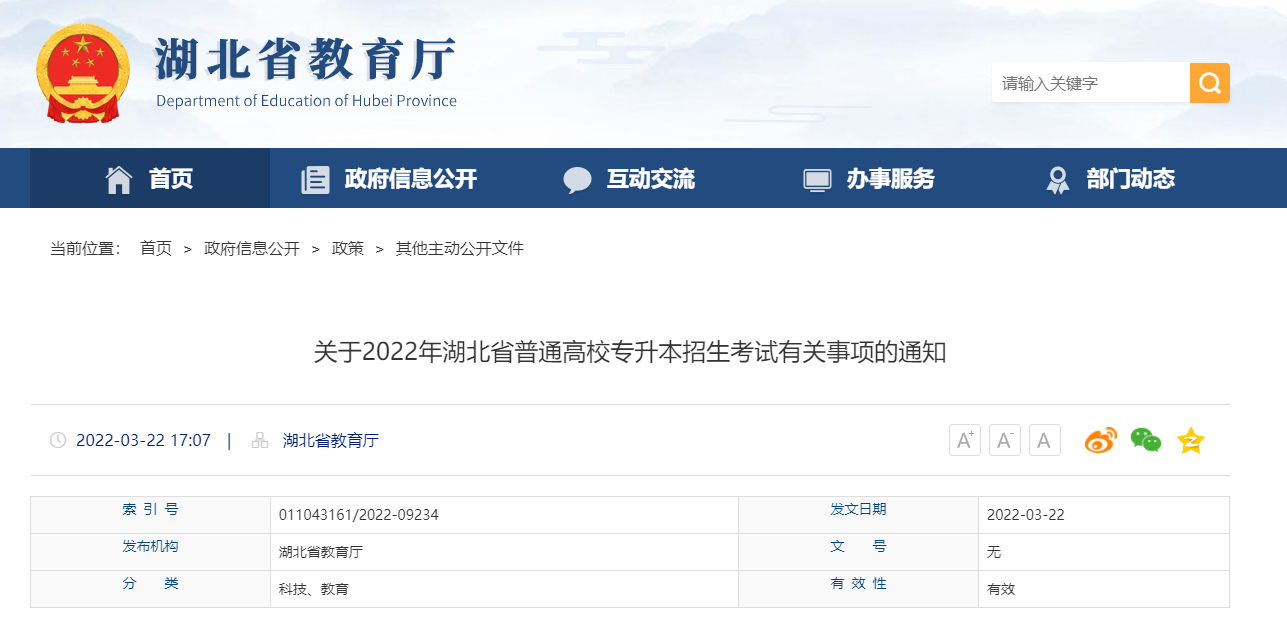Share to Weibo via the orange icon
Image resolution: width=1287 pixels, height=633 pixels.
pos(1101,440)
